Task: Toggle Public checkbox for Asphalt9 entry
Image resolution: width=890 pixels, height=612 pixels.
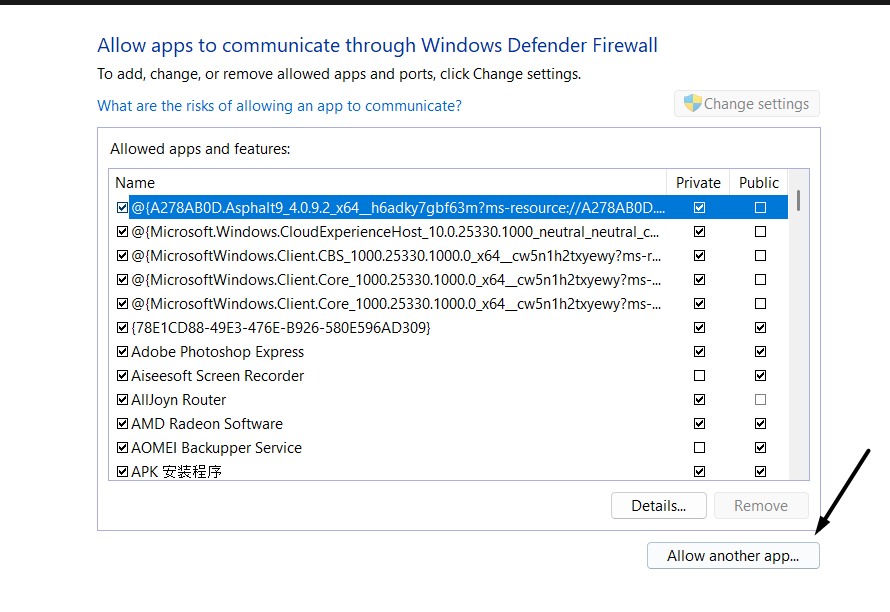Action: [761, 208]
